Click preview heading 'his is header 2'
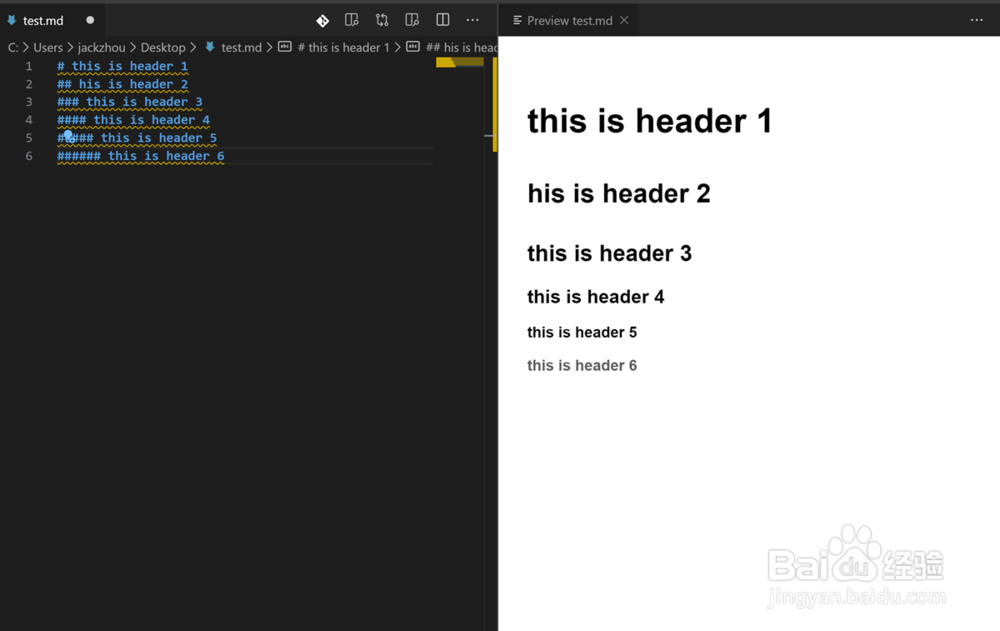This screenshot has height=631, width=1000. click(619, 193)
